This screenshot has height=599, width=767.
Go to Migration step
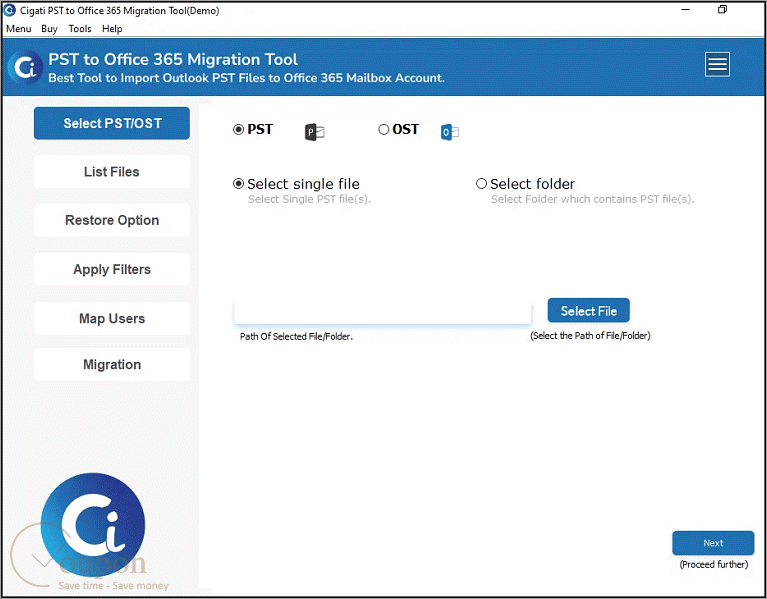click(112, 364)
